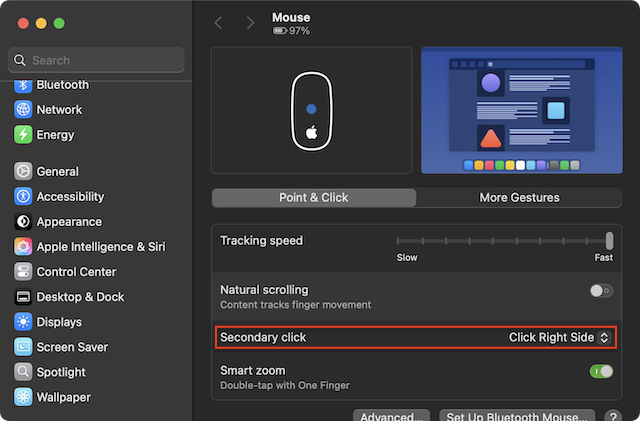The width and height of the screenshot is (640, 421).
Task: Disable the Smart zoom switch
Action: [x=601, y=371]
